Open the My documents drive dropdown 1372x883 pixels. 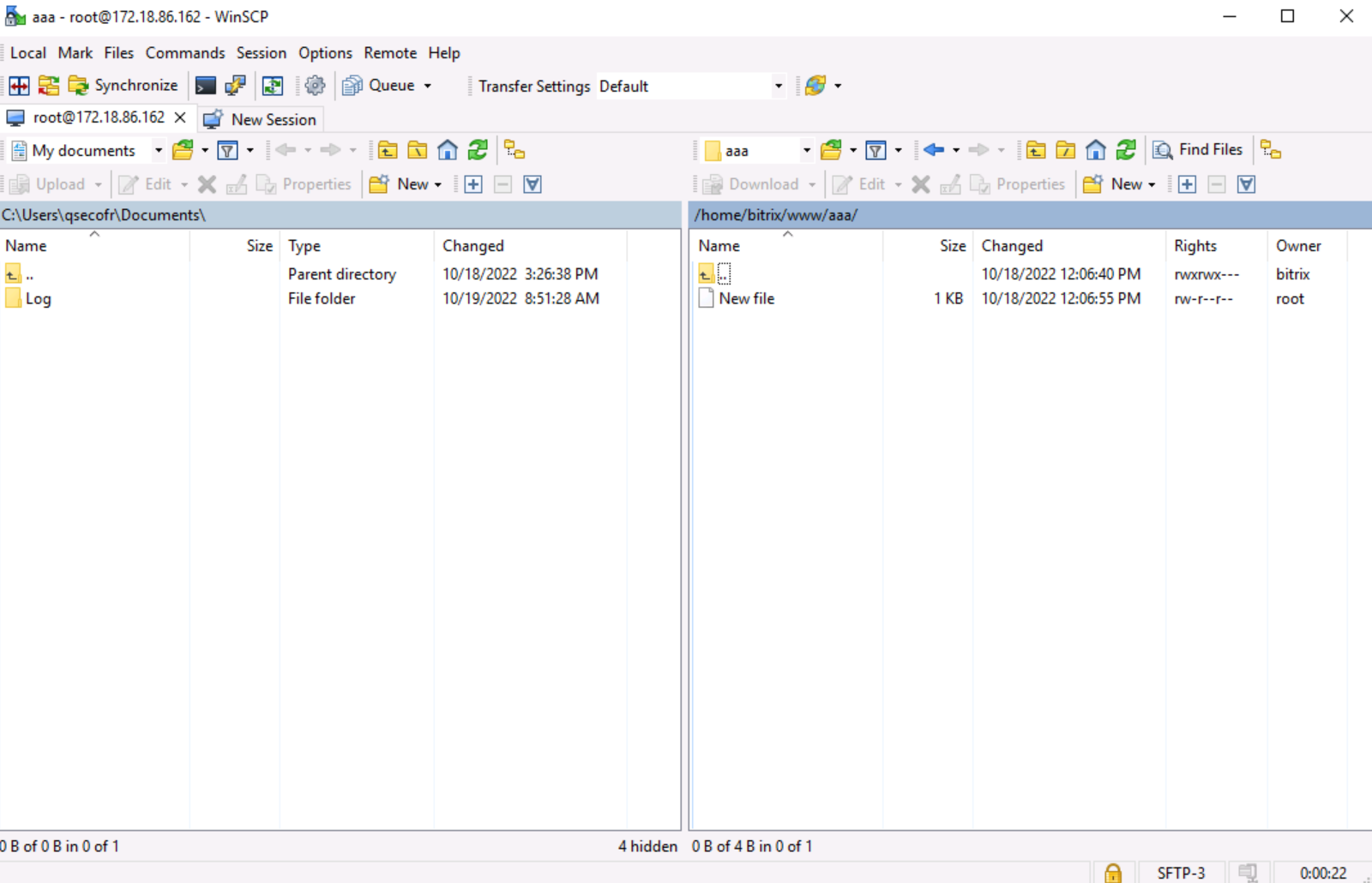(158, 151)
